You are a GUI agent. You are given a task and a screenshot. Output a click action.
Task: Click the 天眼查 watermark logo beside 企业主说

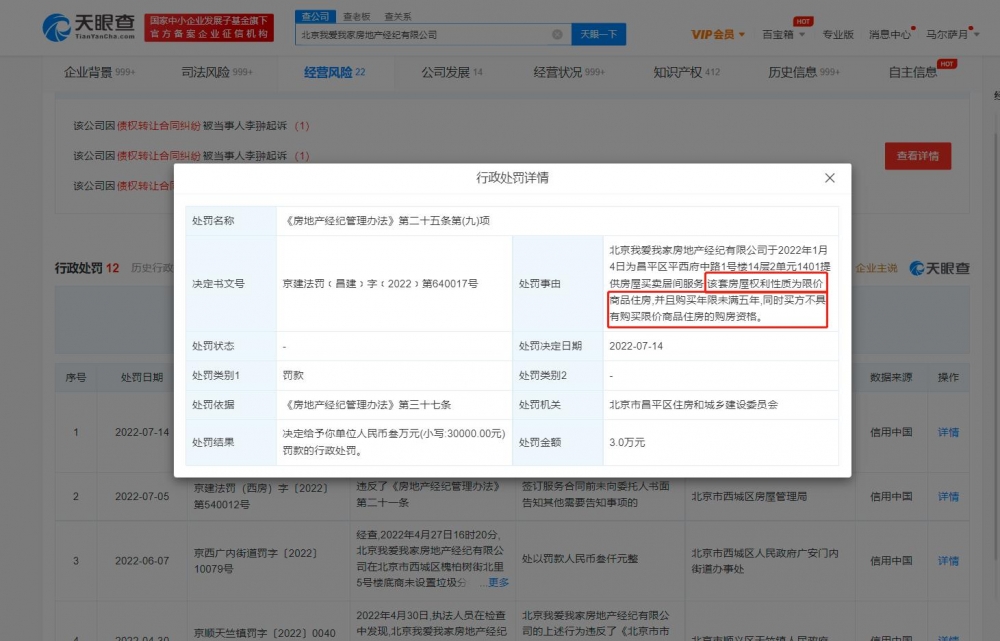(x=939, y=269)
